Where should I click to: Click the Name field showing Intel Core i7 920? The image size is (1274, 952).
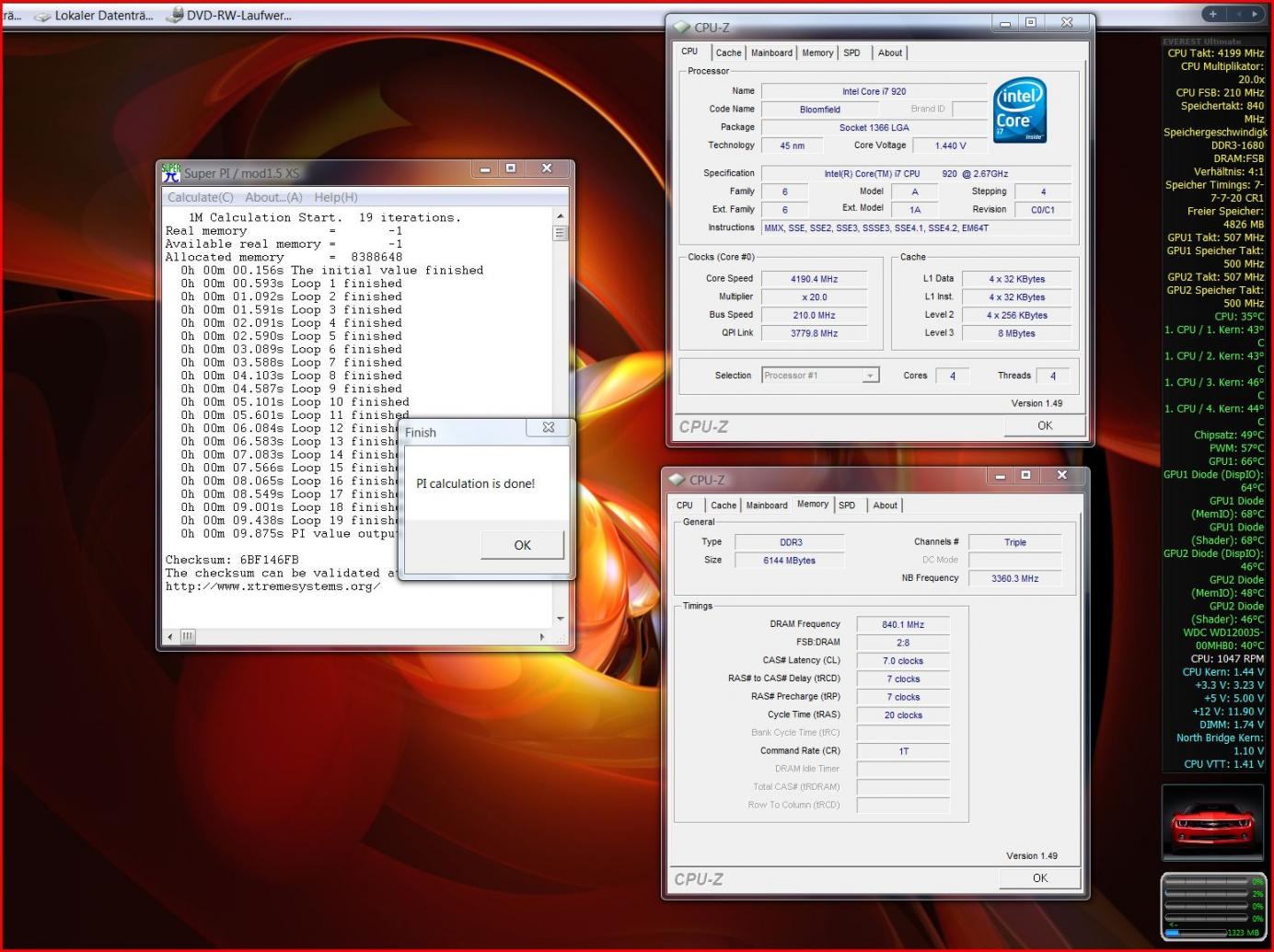(874, 91)
